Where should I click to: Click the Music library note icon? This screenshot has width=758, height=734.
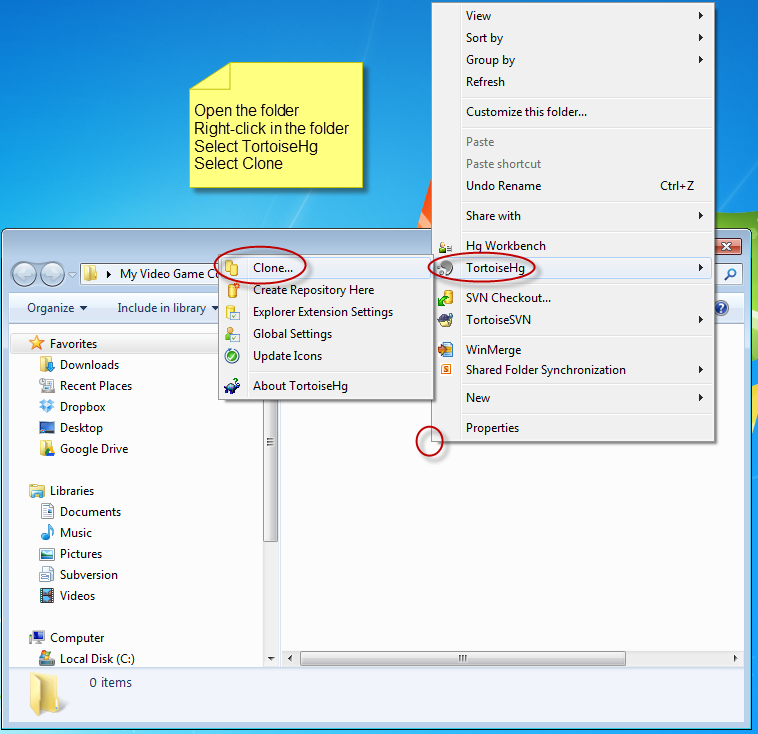point(47,532)
